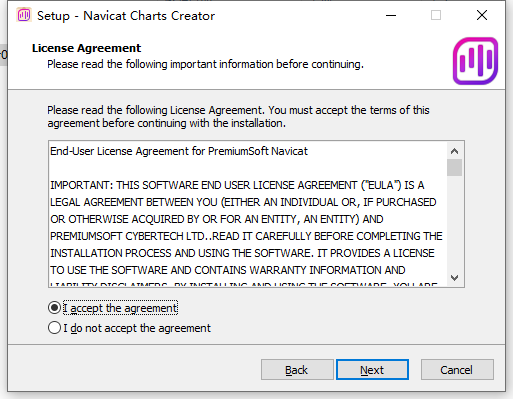The image size is (513, 399).
Task: Click the Back button
Action: (297, 370)
